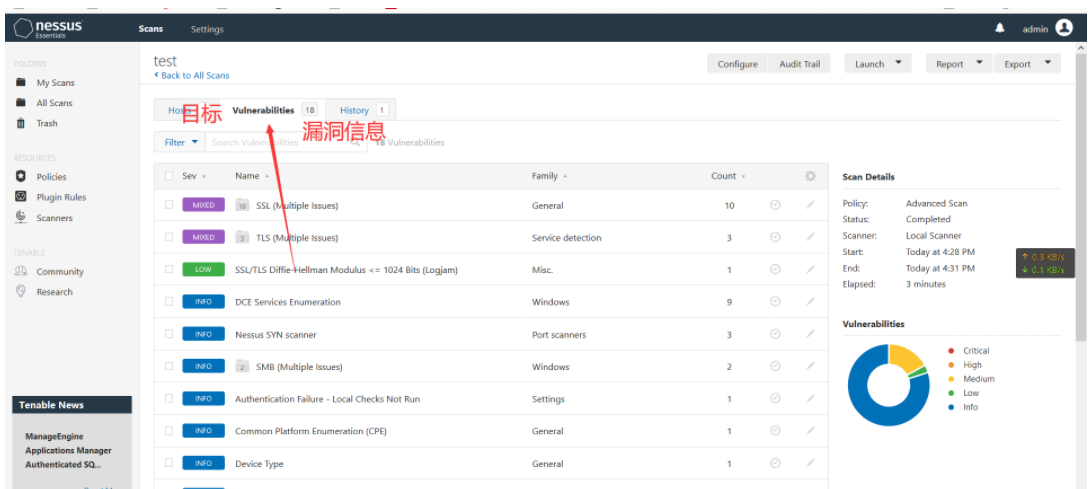Click the Policies shield icon
Screen dimensions: 1088x489
point(21,176)
